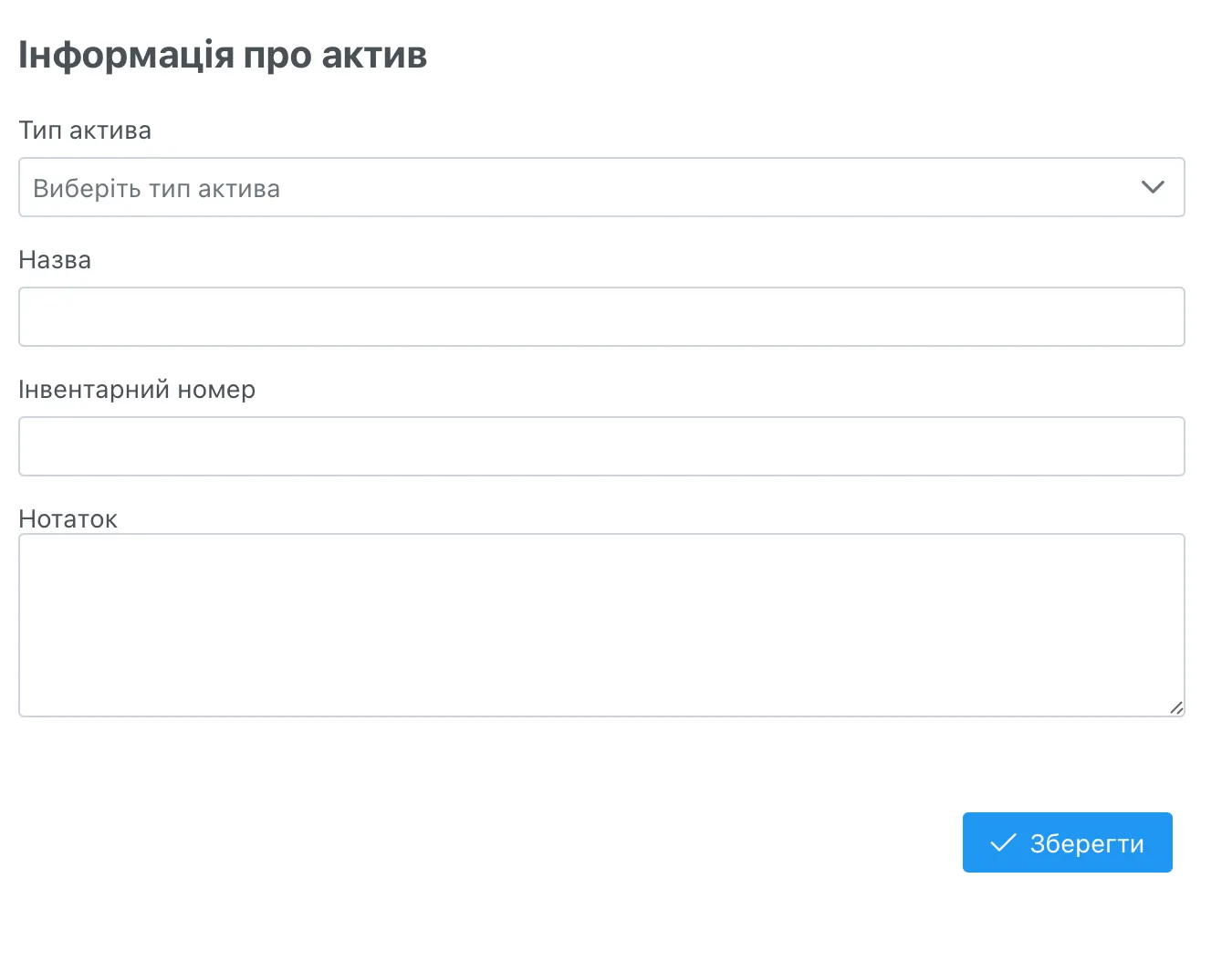Click the empty Назва text box
This screenshot has width=1232, height=962.
pyautogui.click(x=602, y=317)
